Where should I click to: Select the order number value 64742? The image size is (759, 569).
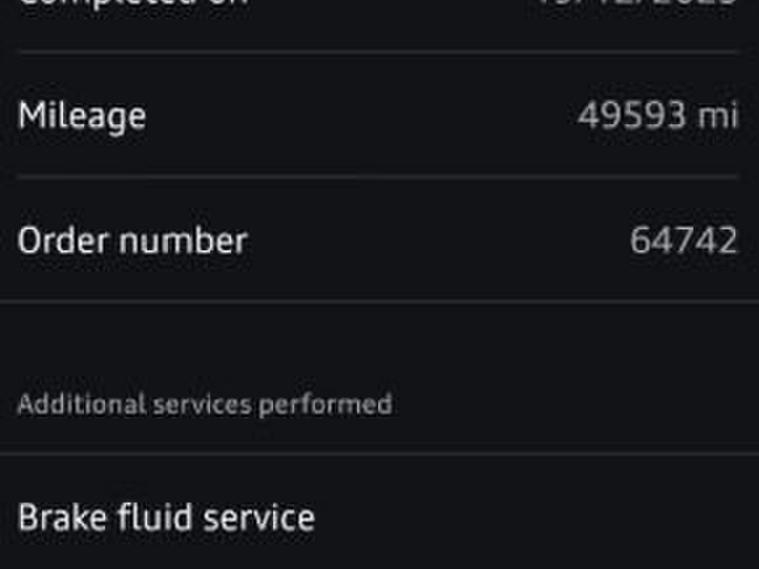coord(684,241)
